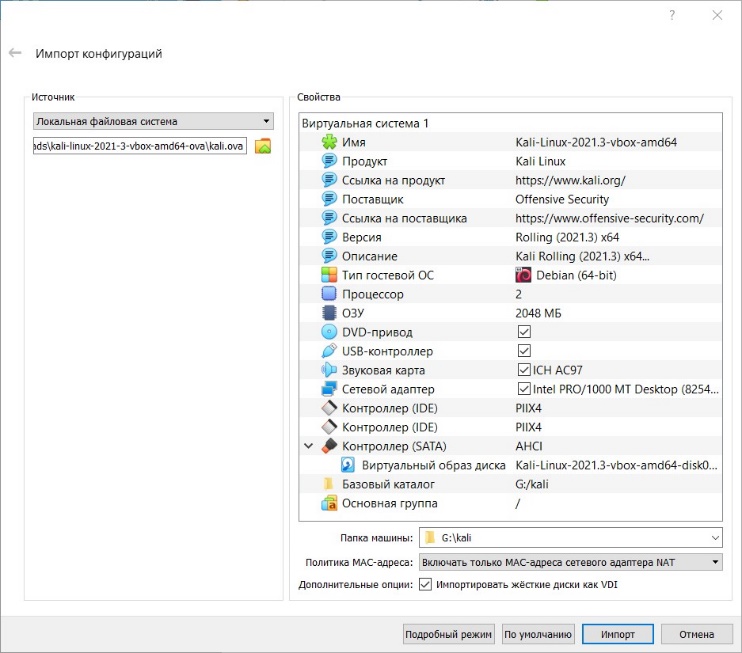The width and height of the screenshot is (742, 653).
Task: Collapse the Контроллер (SATA) tree node
Action: [x=309, y=446]
